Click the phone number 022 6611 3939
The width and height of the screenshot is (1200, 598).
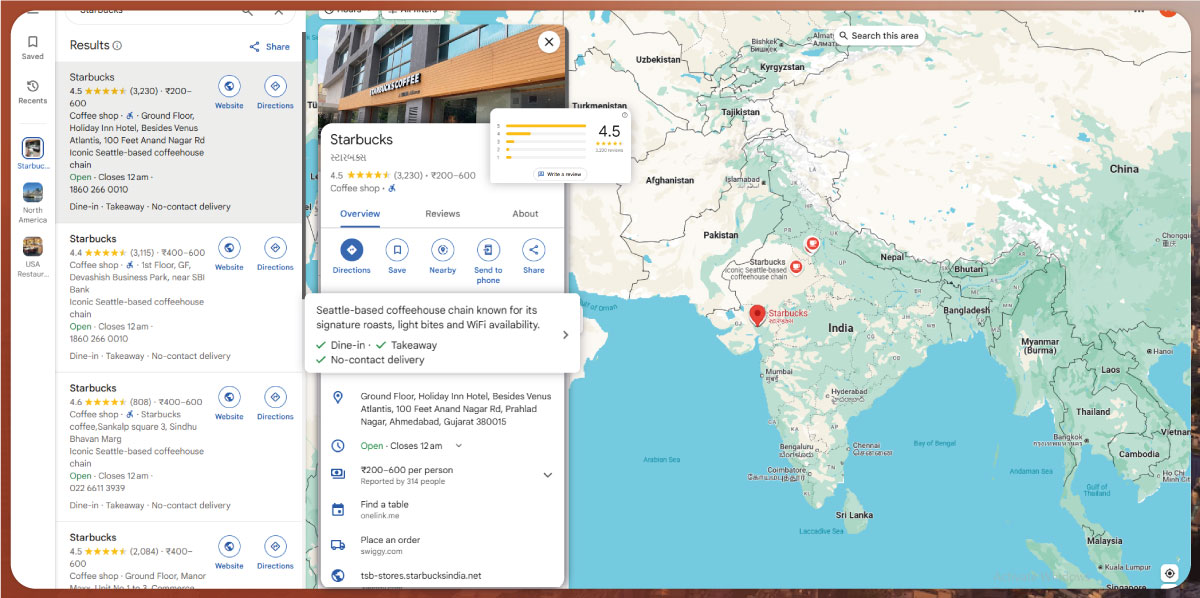pyautogui.click(x=99, y=488)
